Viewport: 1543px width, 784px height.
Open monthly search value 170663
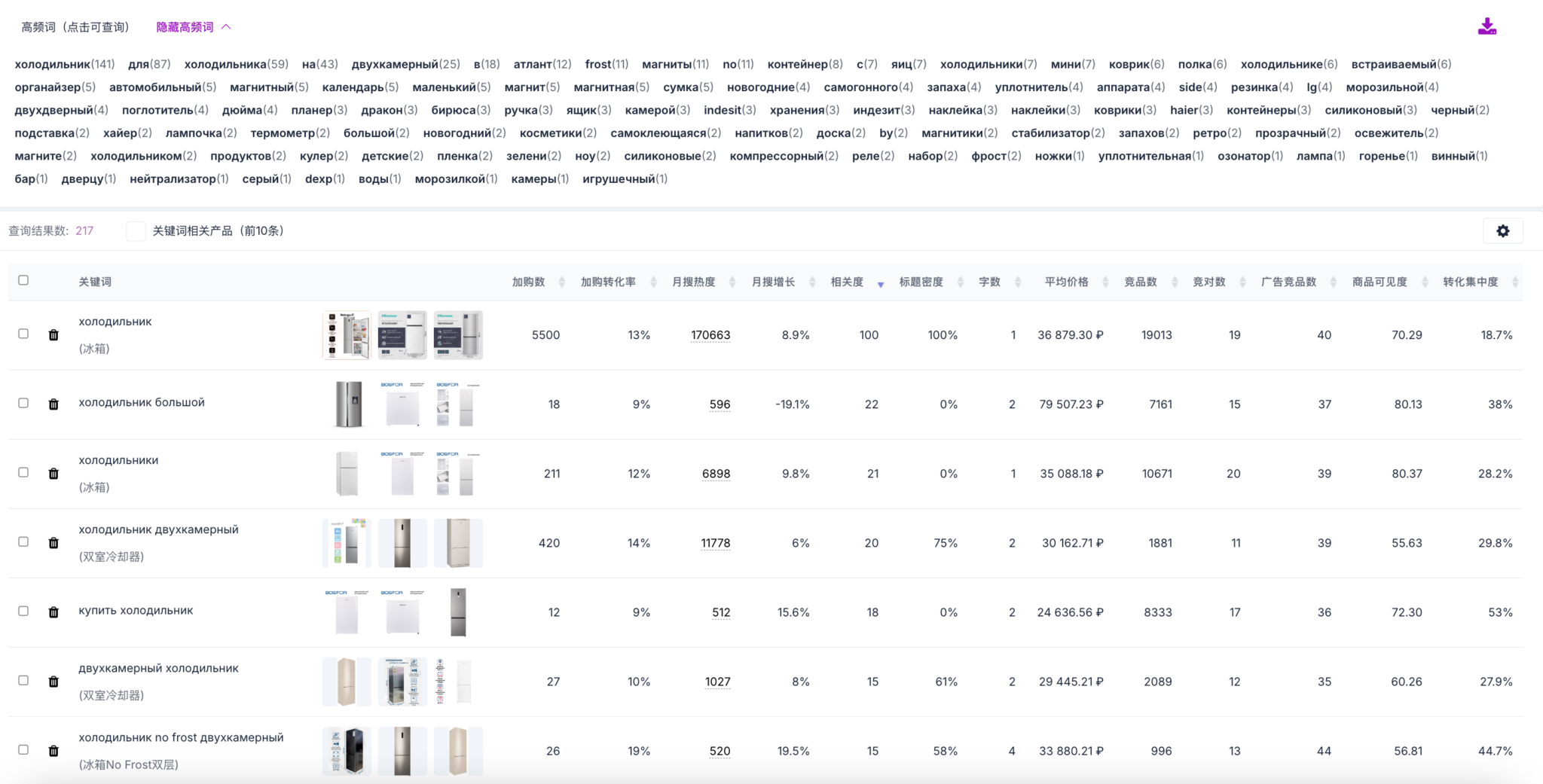[x=710, y=335]
